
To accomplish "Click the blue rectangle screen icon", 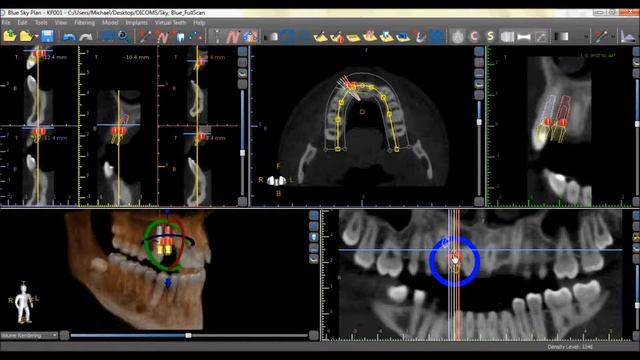I will [109, 36].
